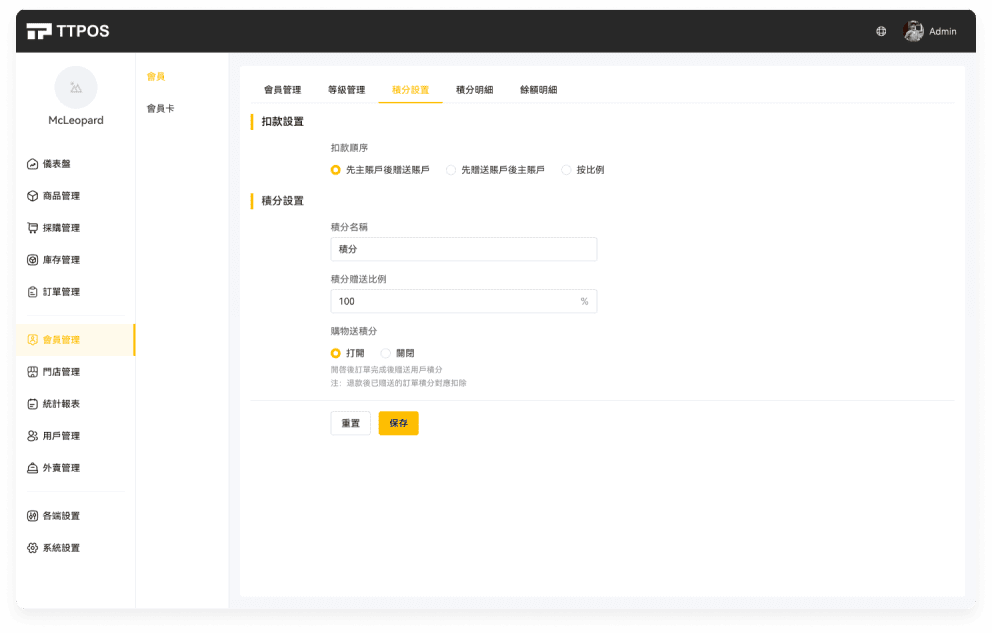Image resolution: width=992 pixels, height=633 pixels.
Task: Open the 積分明細 tab
Action: click(474, 90)
